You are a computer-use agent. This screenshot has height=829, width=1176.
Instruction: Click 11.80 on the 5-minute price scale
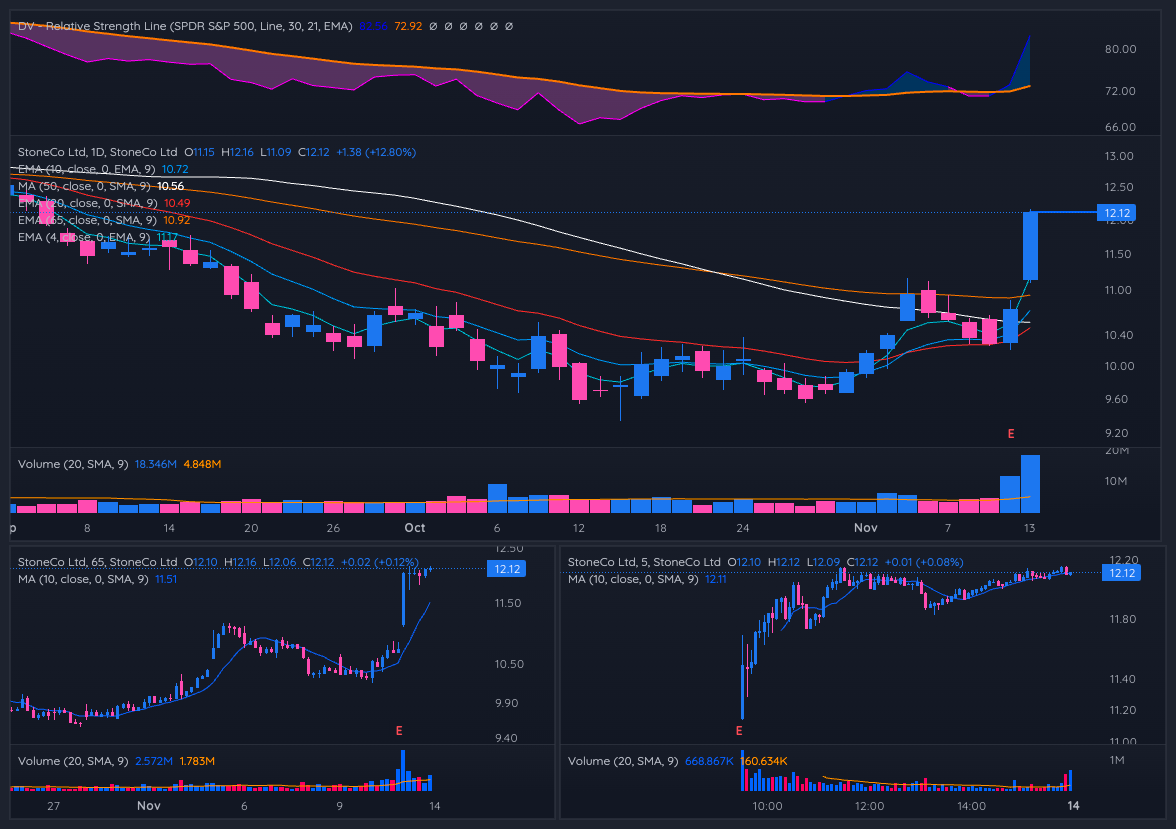[x=1123, y=619]
